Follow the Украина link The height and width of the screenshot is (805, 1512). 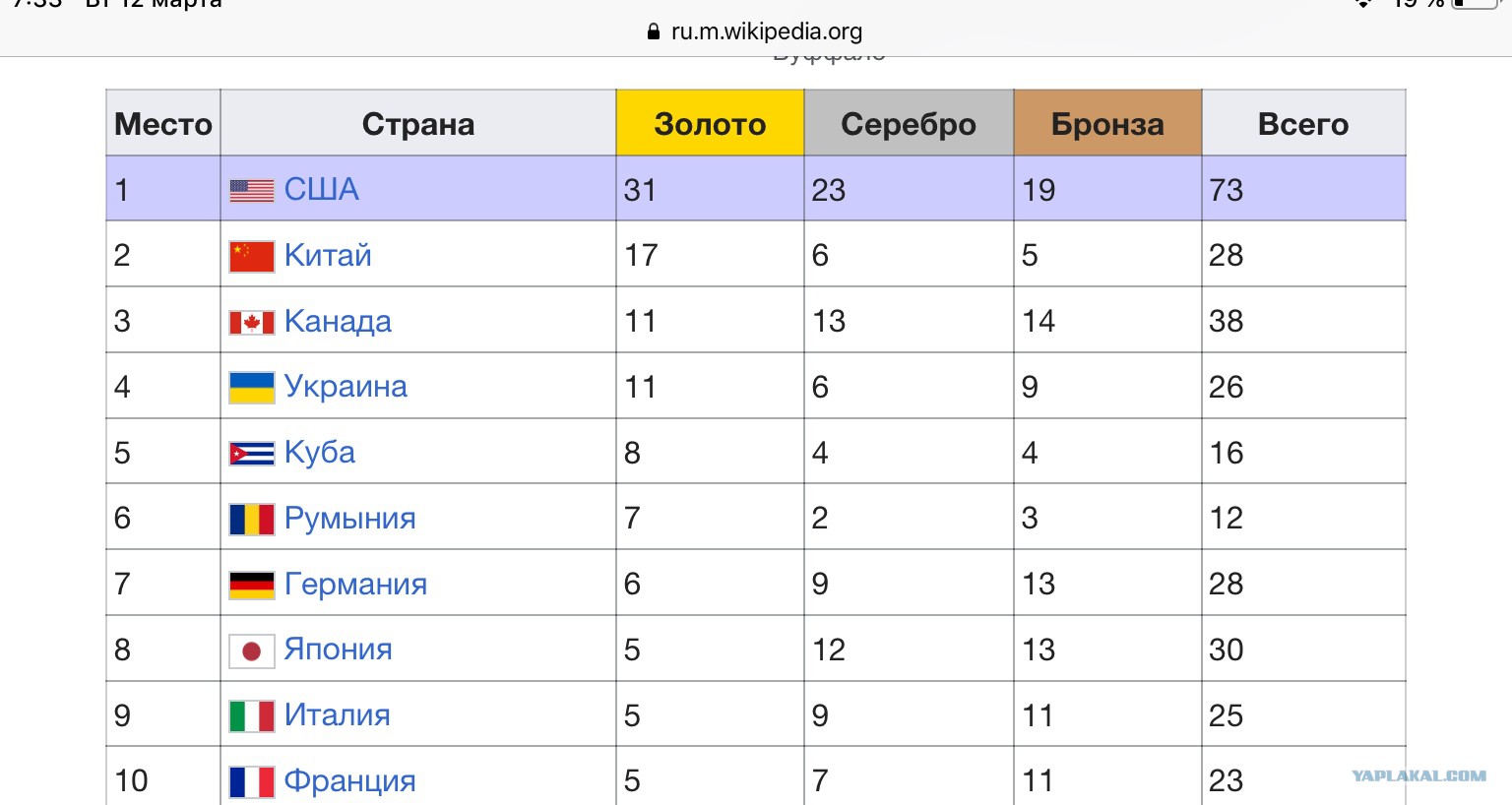(346, 387)
